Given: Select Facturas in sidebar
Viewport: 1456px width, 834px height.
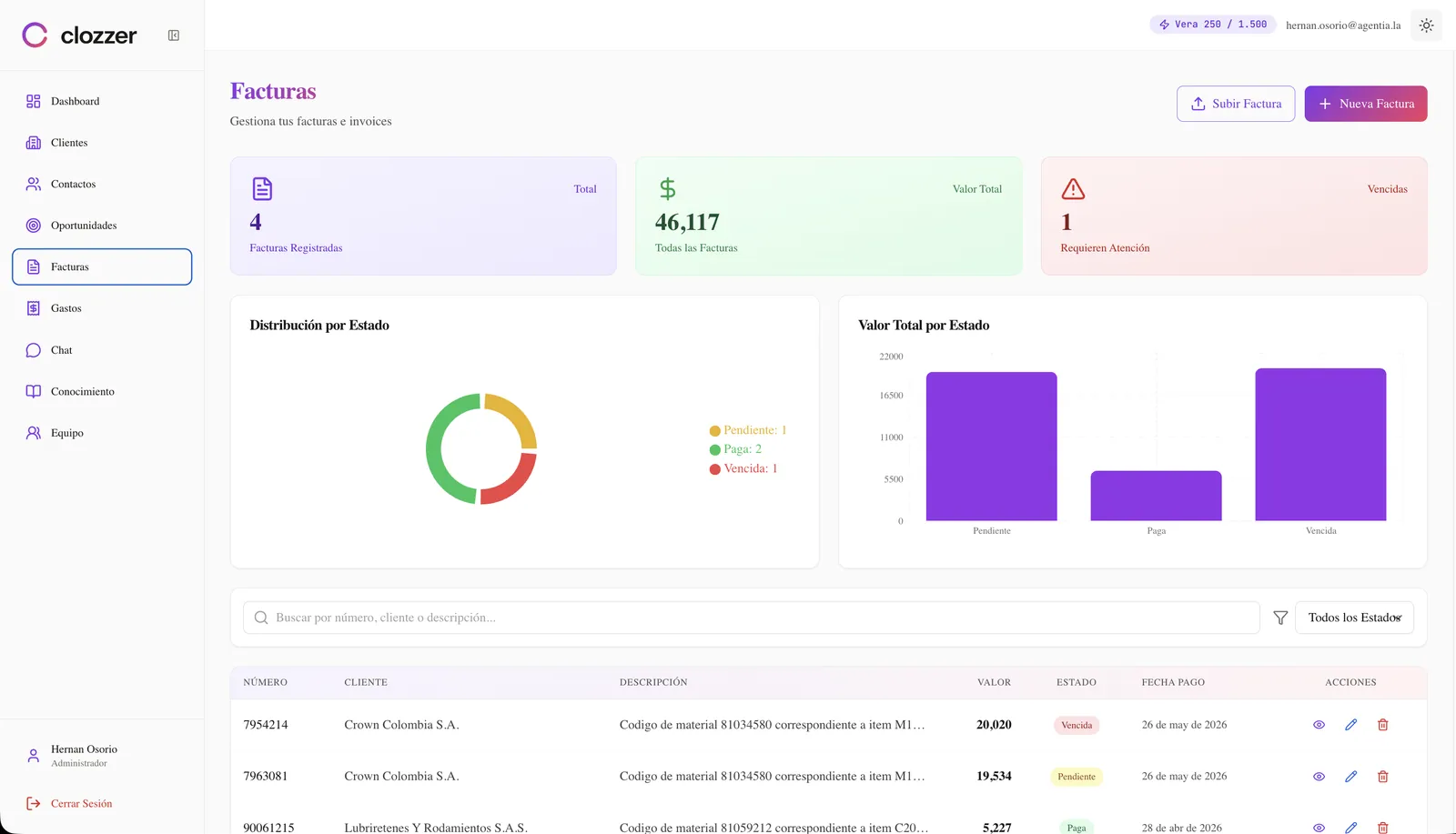Looking at the screenshot, I should 102,266.
